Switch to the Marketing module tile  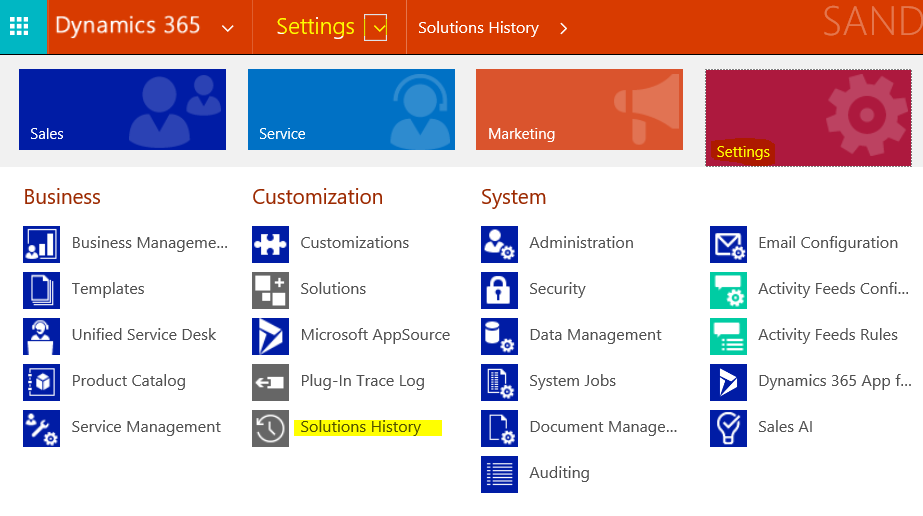[579, 109]
